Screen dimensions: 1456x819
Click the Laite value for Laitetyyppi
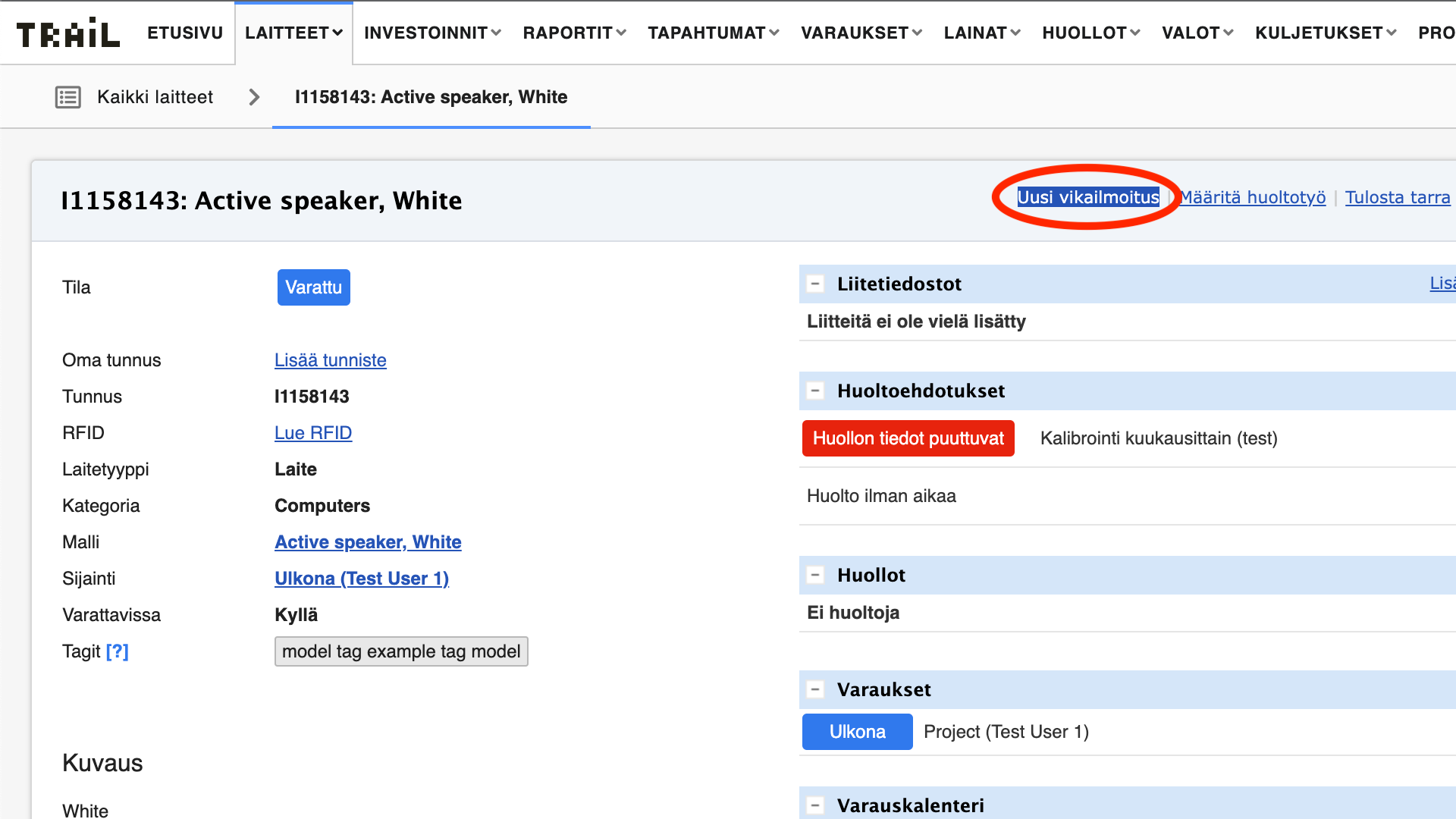296,469
